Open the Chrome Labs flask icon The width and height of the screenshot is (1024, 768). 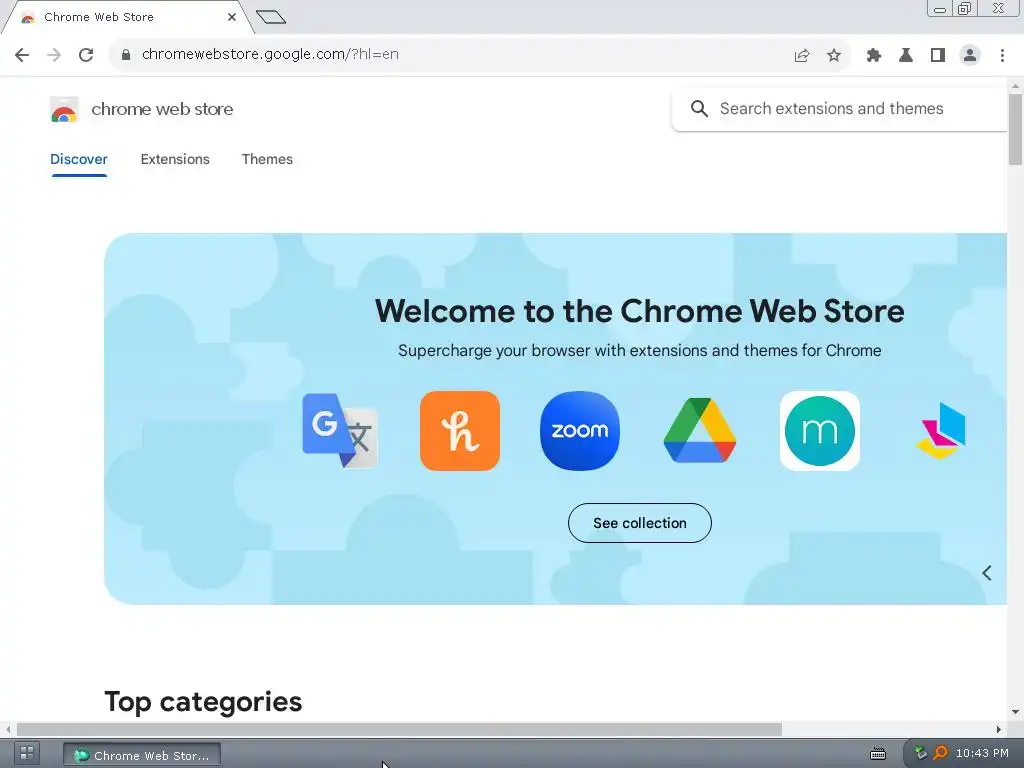tap(906, 56)
